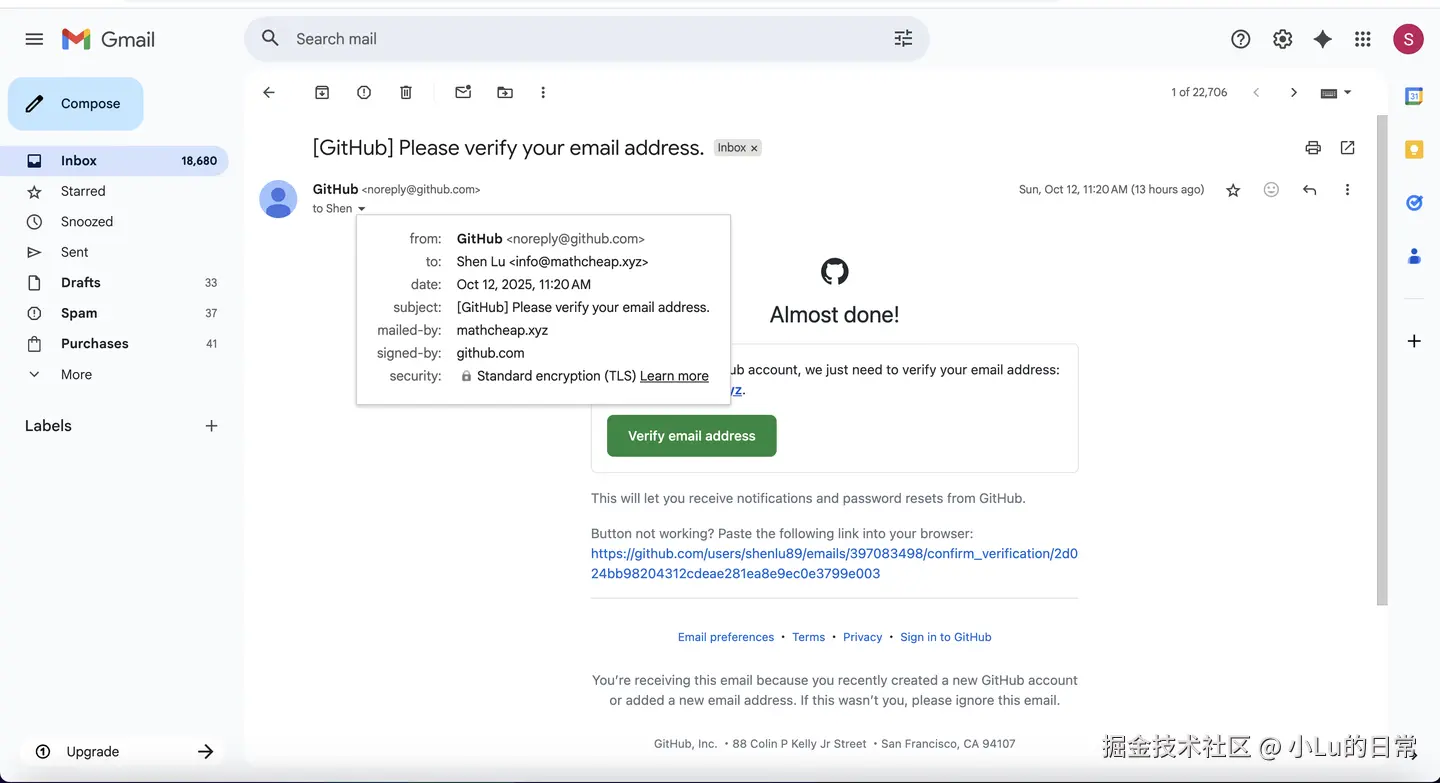
Task: Focus the Search mail field
Action: [586, 39]
